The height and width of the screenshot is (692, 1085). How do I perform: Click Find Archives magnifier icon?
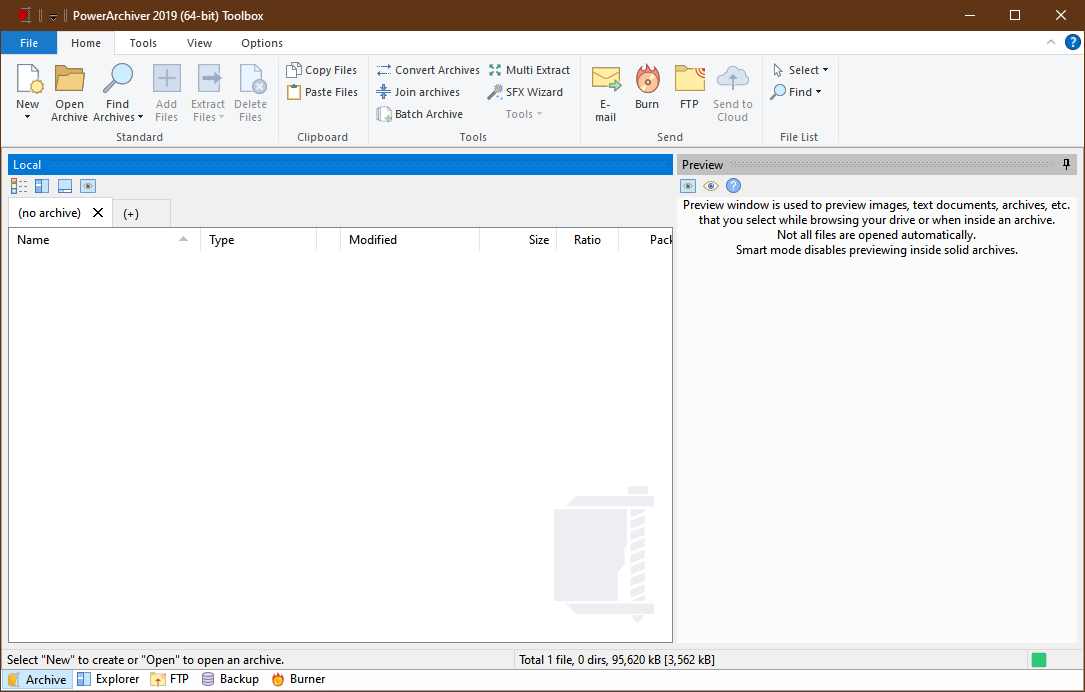tap(118, 78)
